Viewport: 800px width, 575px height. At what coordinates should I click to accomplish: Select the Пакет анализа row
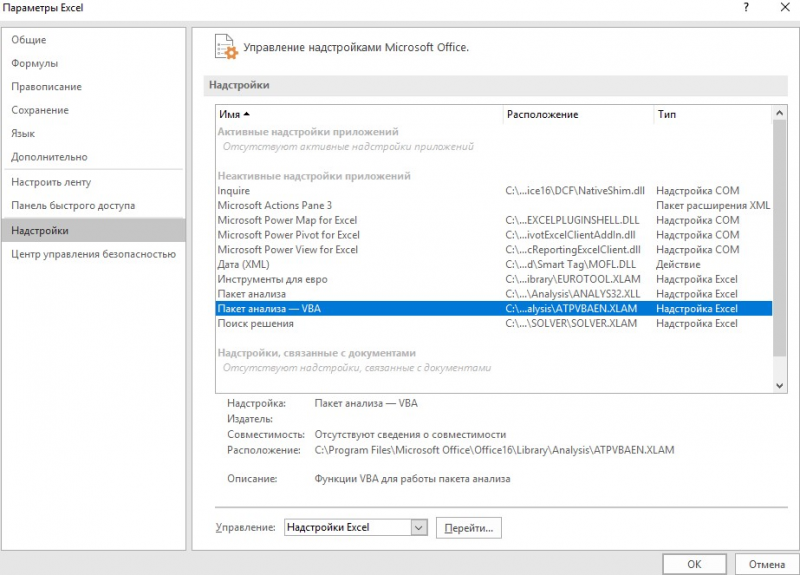pyautogui.click(x=494, y=294)
